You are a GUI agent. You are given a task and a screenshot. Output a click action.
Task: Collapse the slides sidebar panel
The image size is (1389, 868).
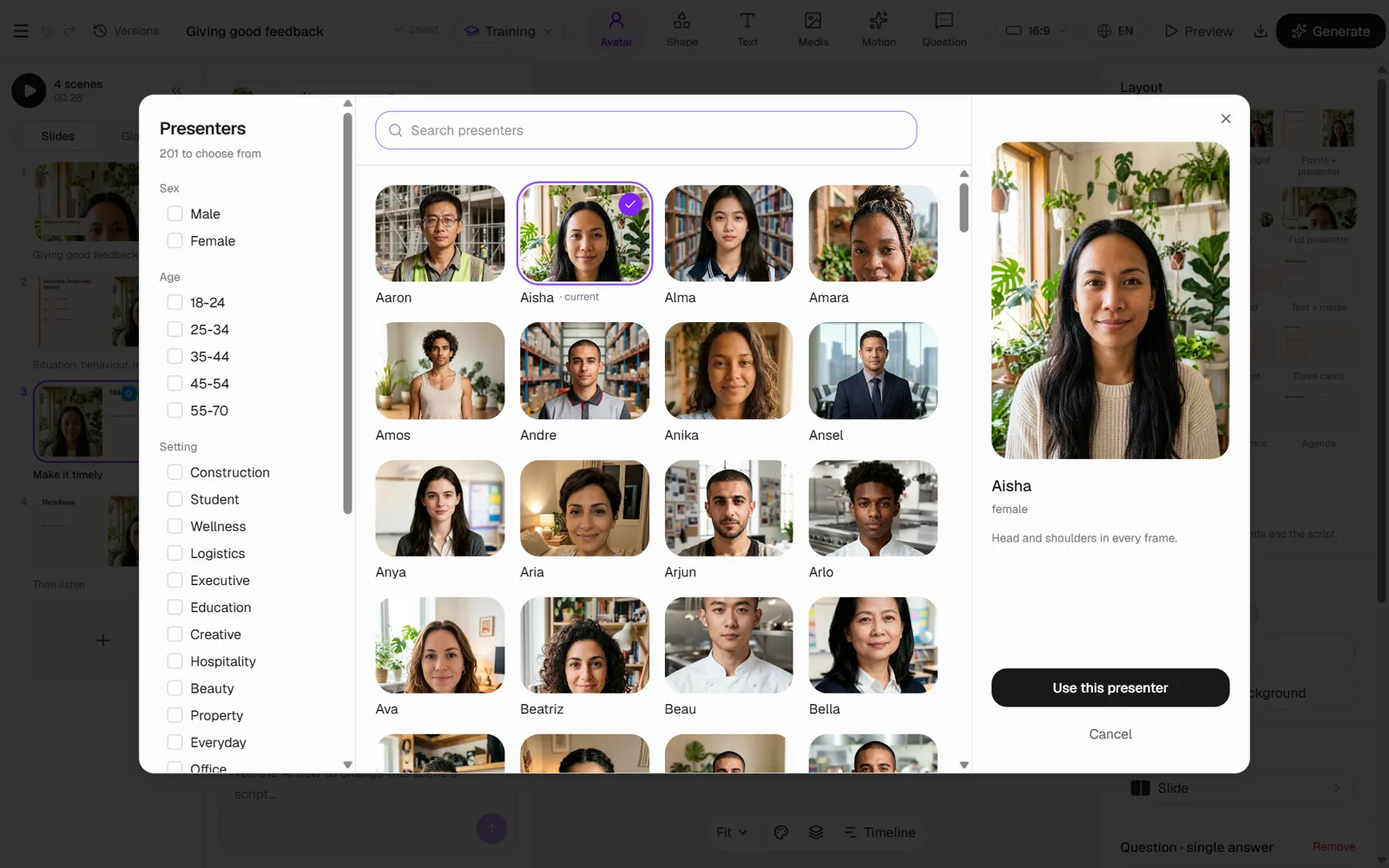pyautogui.click(x=176, y=90)
